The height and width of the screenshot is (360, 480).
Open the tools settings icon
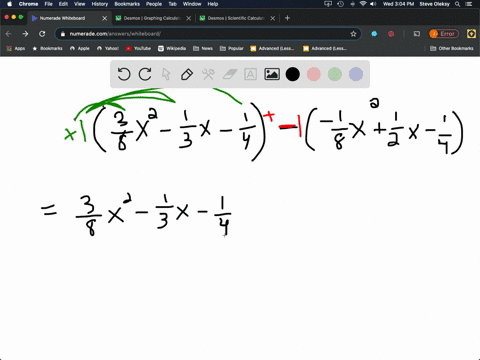pyautogui.click(x=208, y=74)
